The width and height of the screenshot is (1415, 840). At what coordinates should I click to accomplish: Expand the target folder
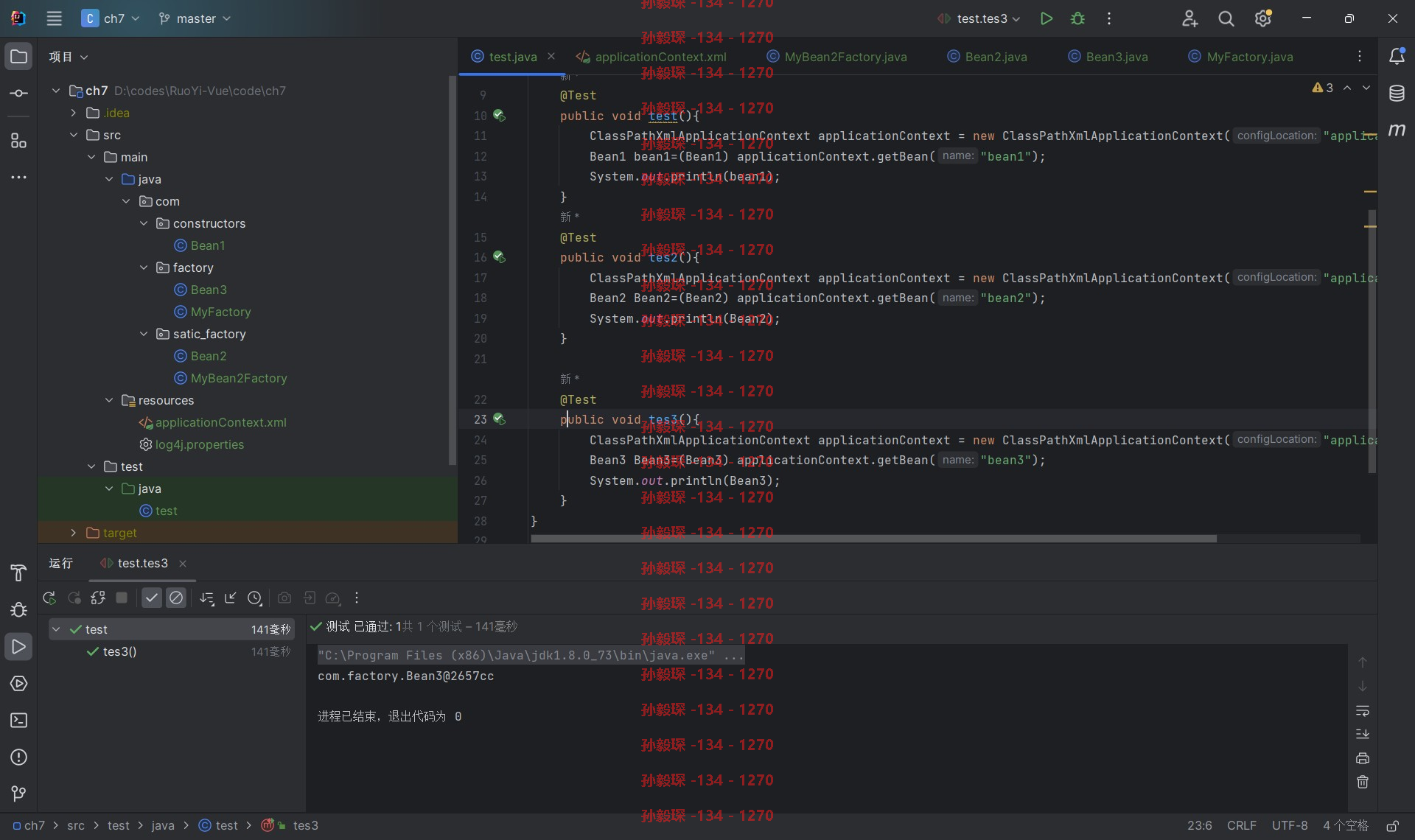pos(74,533)
